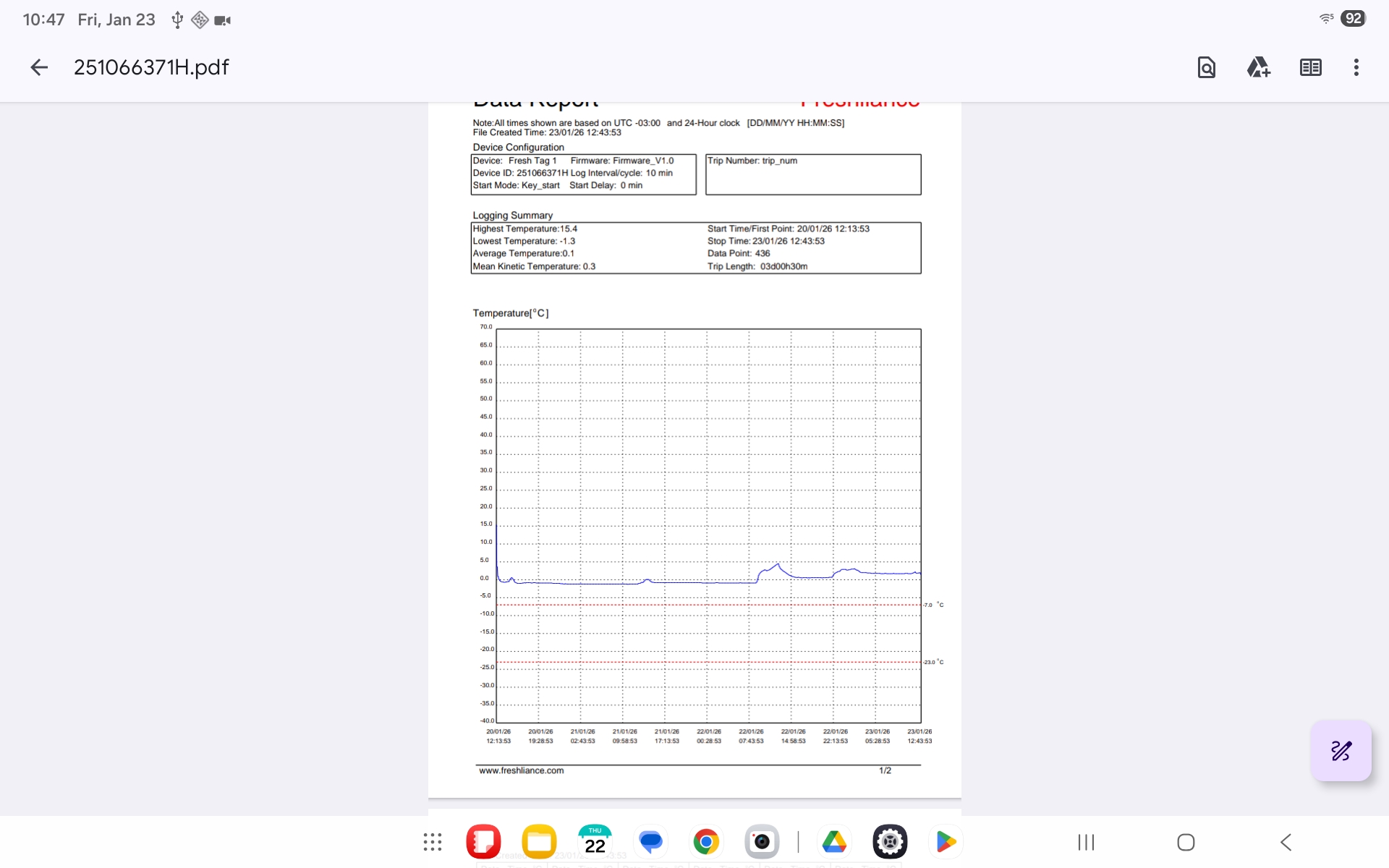Image resolution: width=1389 pixels, height=868 pixels.
Task: Tap the back arrow beside the filename
Action: (39, 67)
